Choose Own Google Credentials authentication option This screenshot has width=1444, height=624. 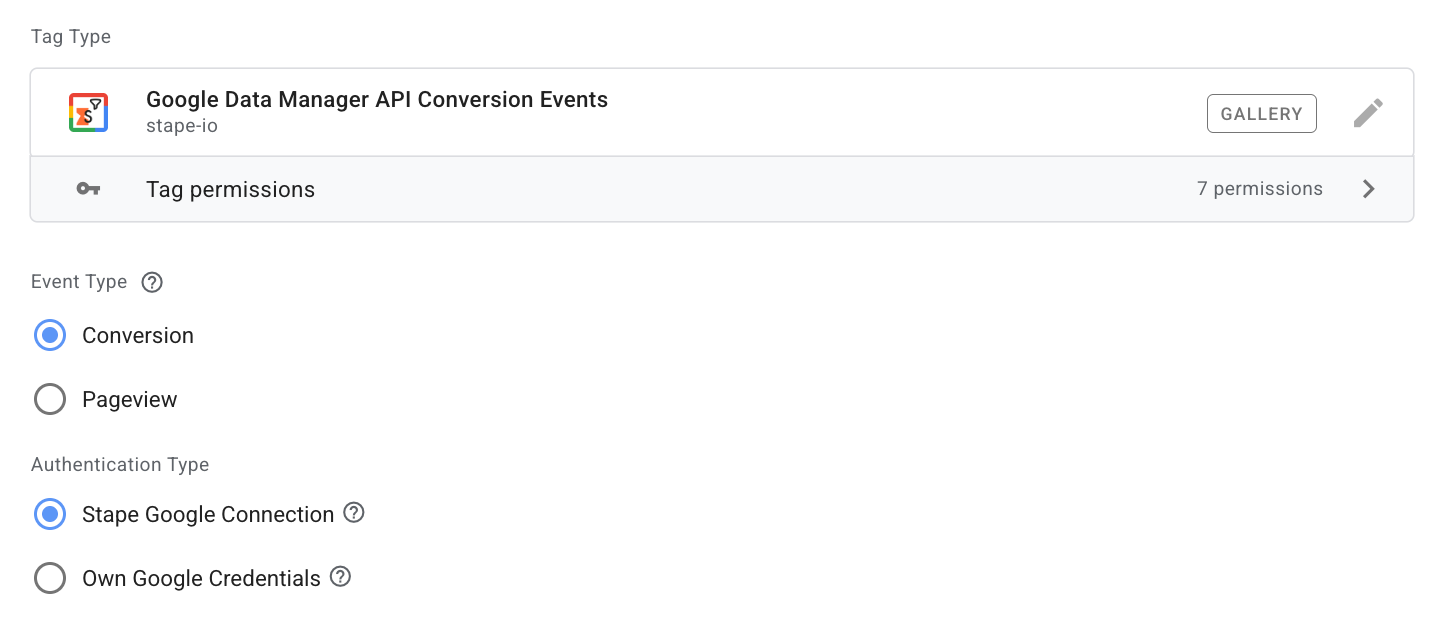(x=50, y=579)
